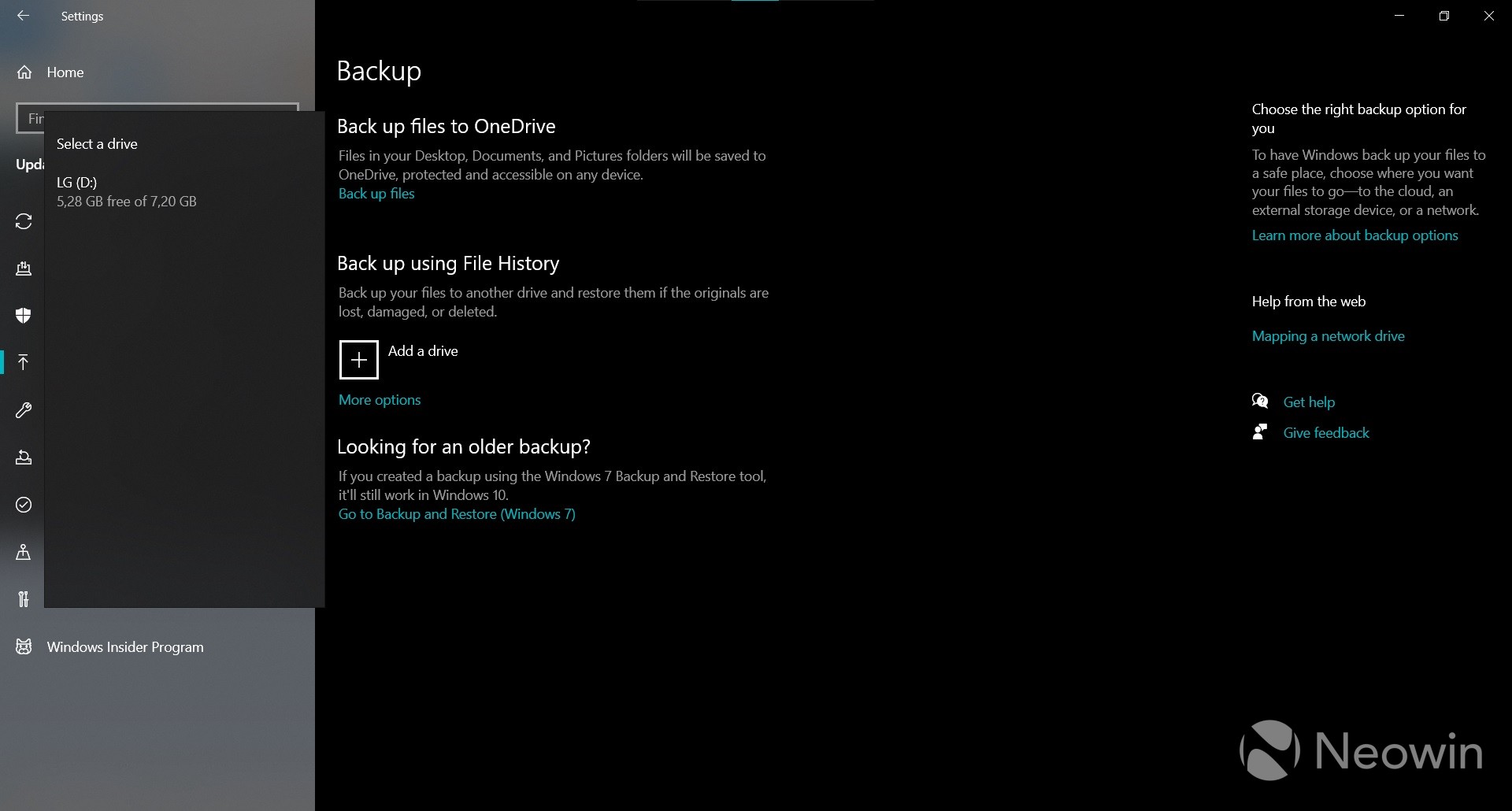Open Delivery Optimization sidebar icon
The width and height of the screenshot is (1512, 811).
(24, 268)
